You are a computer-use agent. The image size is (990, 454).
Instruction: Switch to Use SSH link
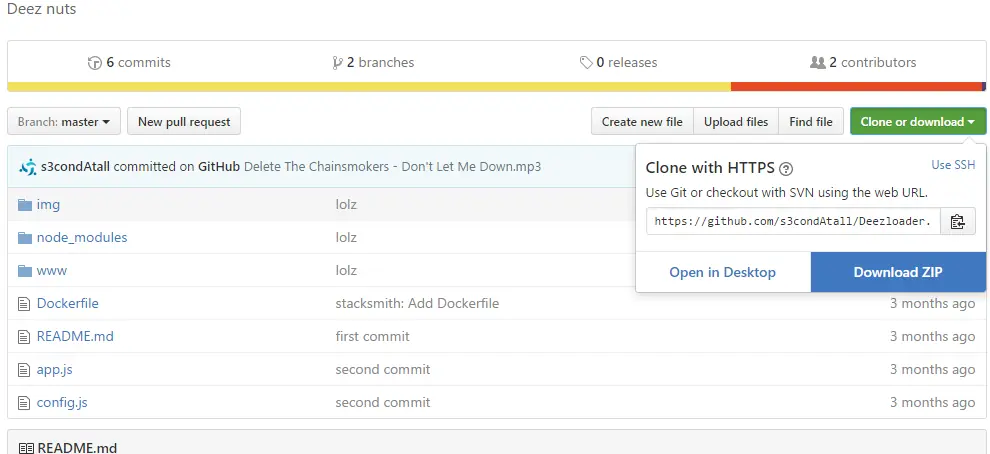pyautogui.click(x=952, y=165)
